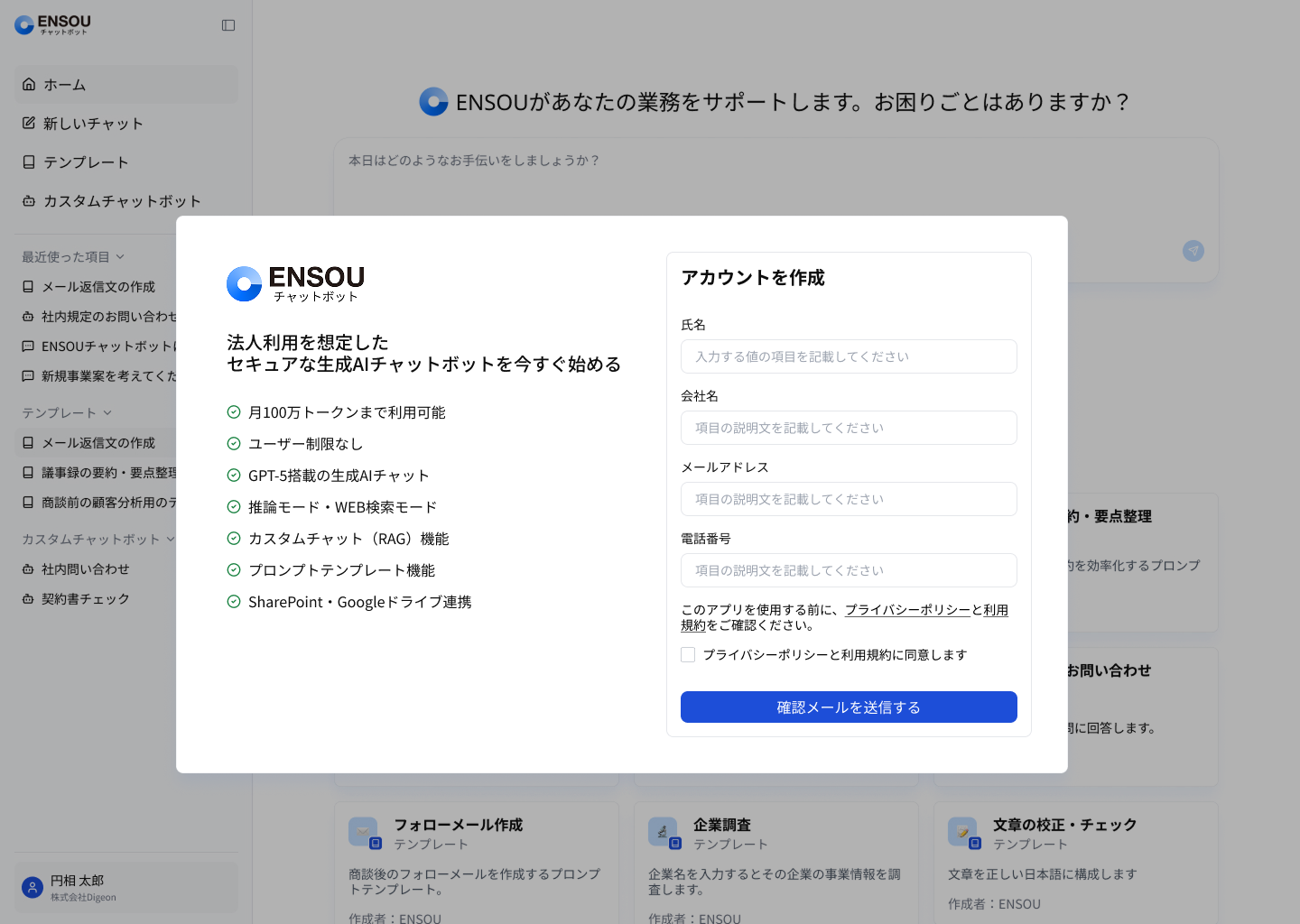Click the 月100万トークンまで利用可能 text
Screen dimensions: 1300x924
click(x=347, y=411)
